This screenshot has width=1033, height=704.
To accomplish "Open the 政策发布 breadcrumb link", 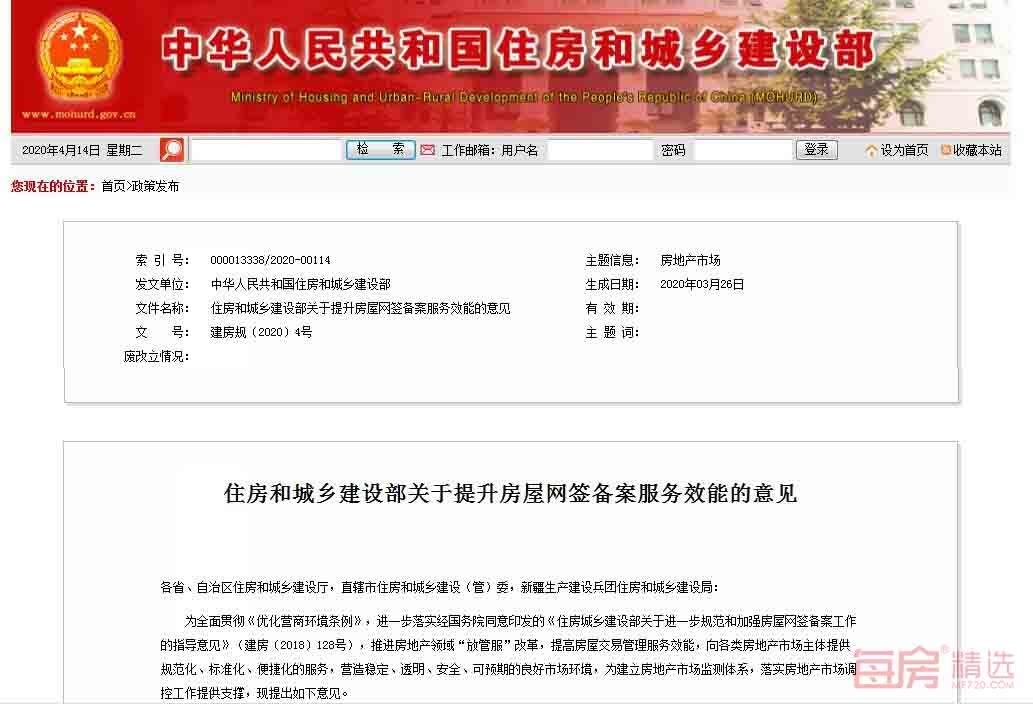I will pos(156,186).
